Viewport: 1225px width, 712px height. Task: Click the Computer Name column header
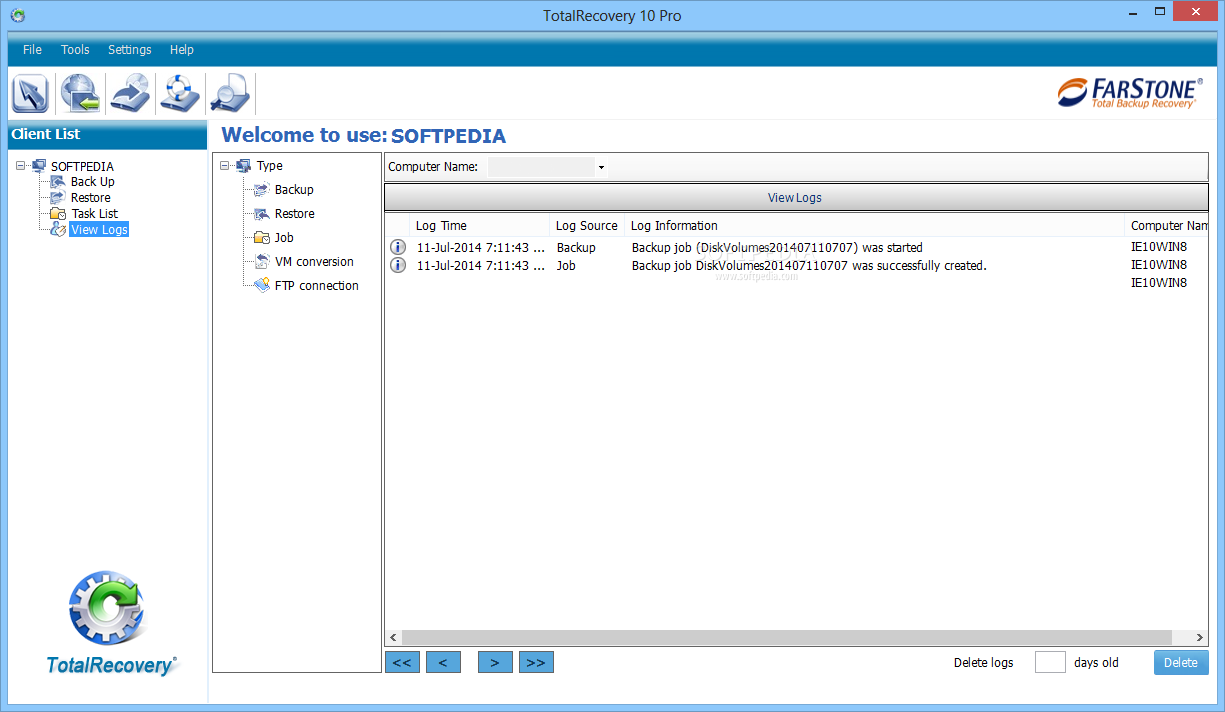[1167, 226]
